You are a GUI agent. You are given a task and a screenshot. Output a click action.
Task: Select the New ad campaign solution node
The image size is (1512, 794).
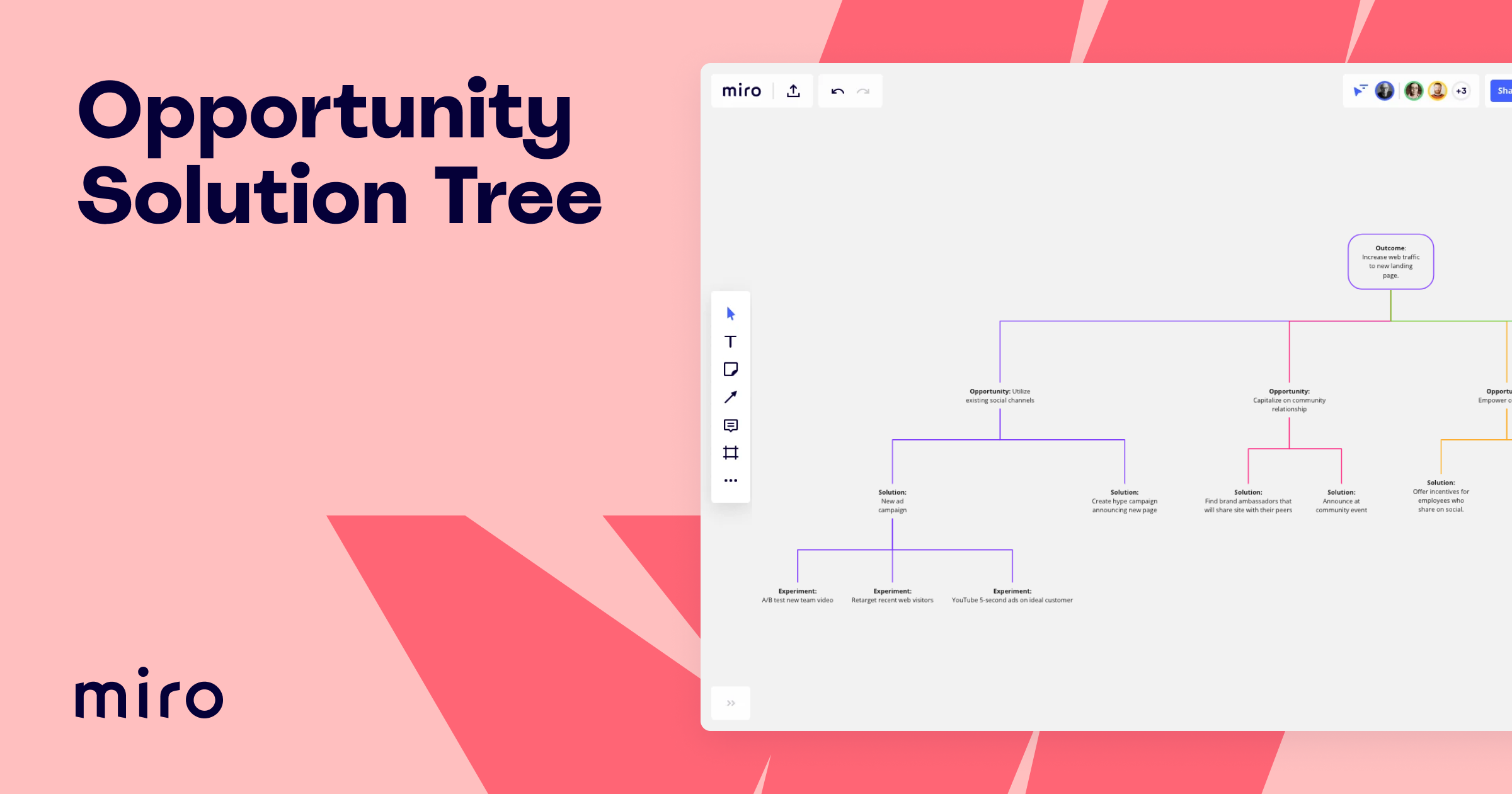[892, 501]
